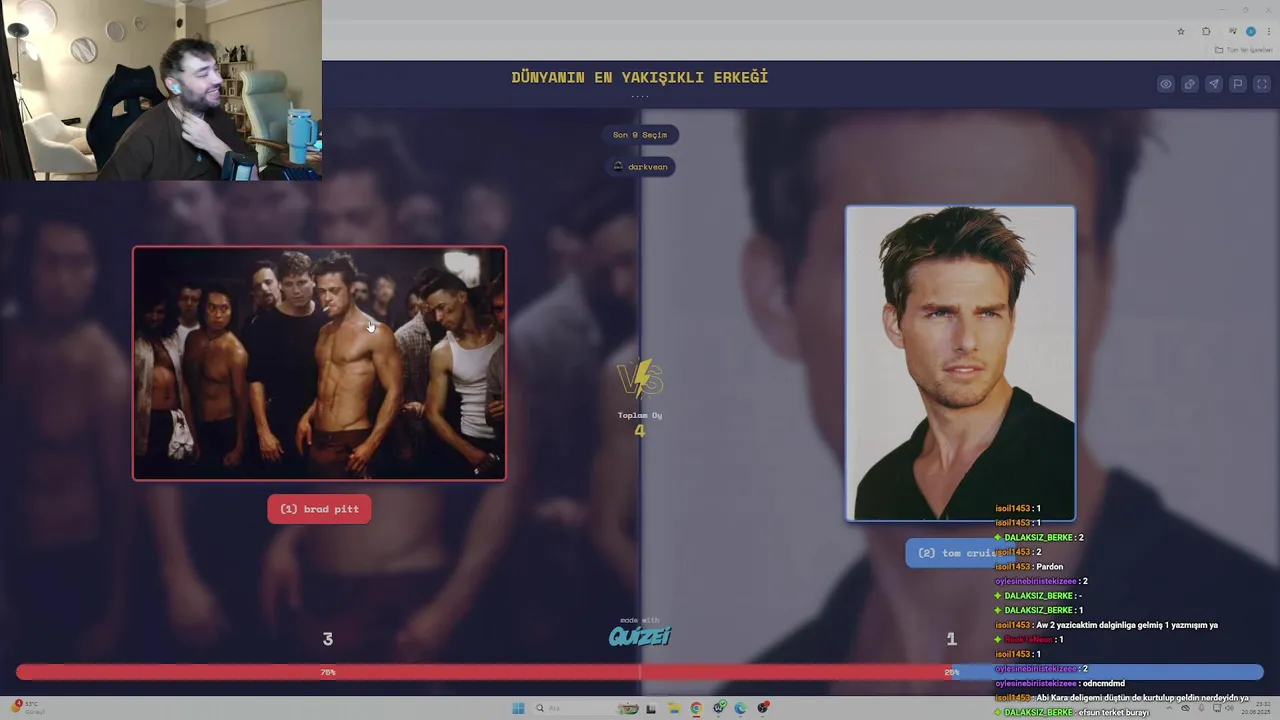Open the darkvean creator tag
The image size is (1280, 720).
[640, 167]
